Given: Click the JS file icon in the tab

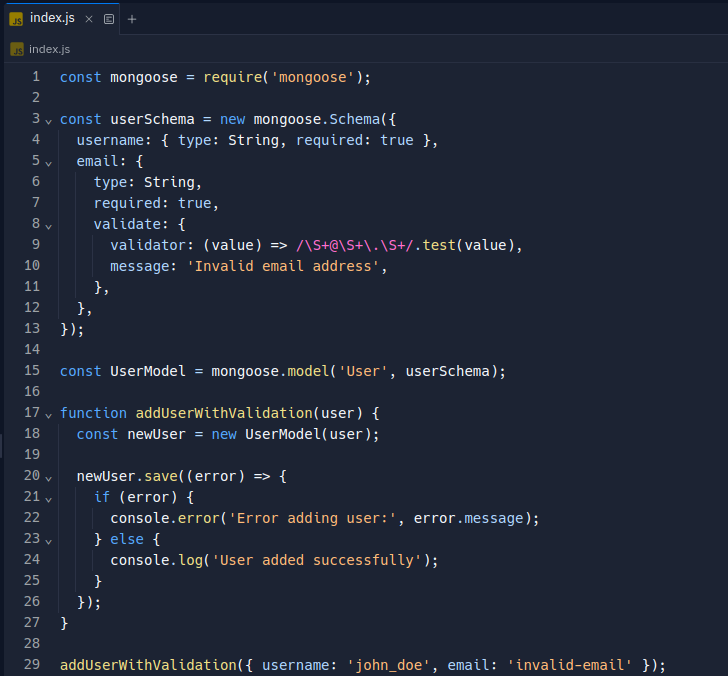Looking at the screenshot, I should click(x=16, y=19).
